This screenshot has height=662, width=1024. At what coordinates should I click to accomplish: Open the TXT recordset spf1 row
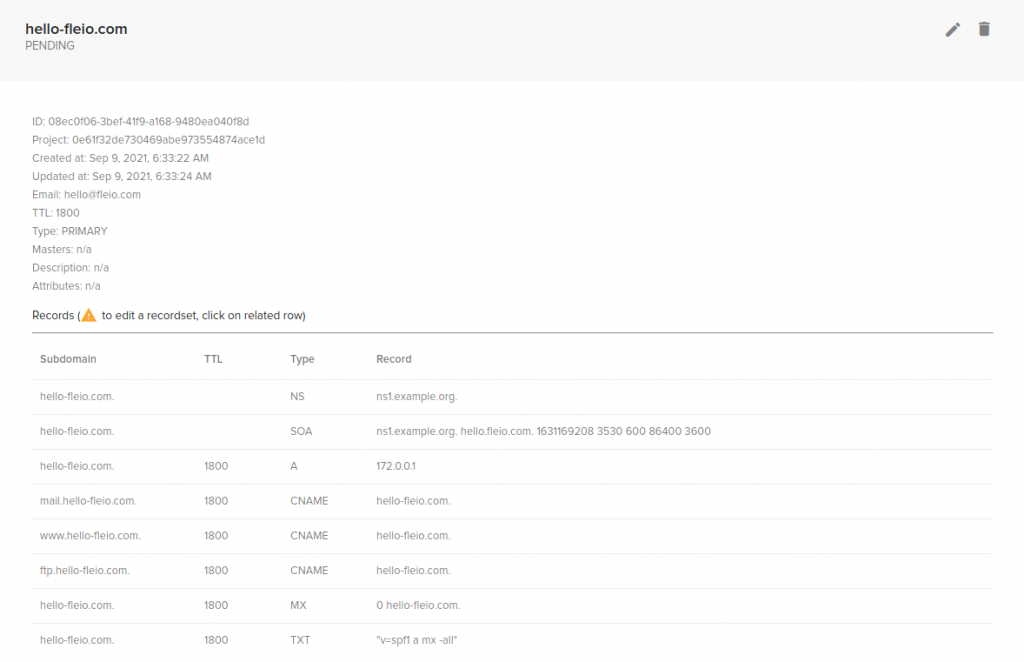(513, 640)
